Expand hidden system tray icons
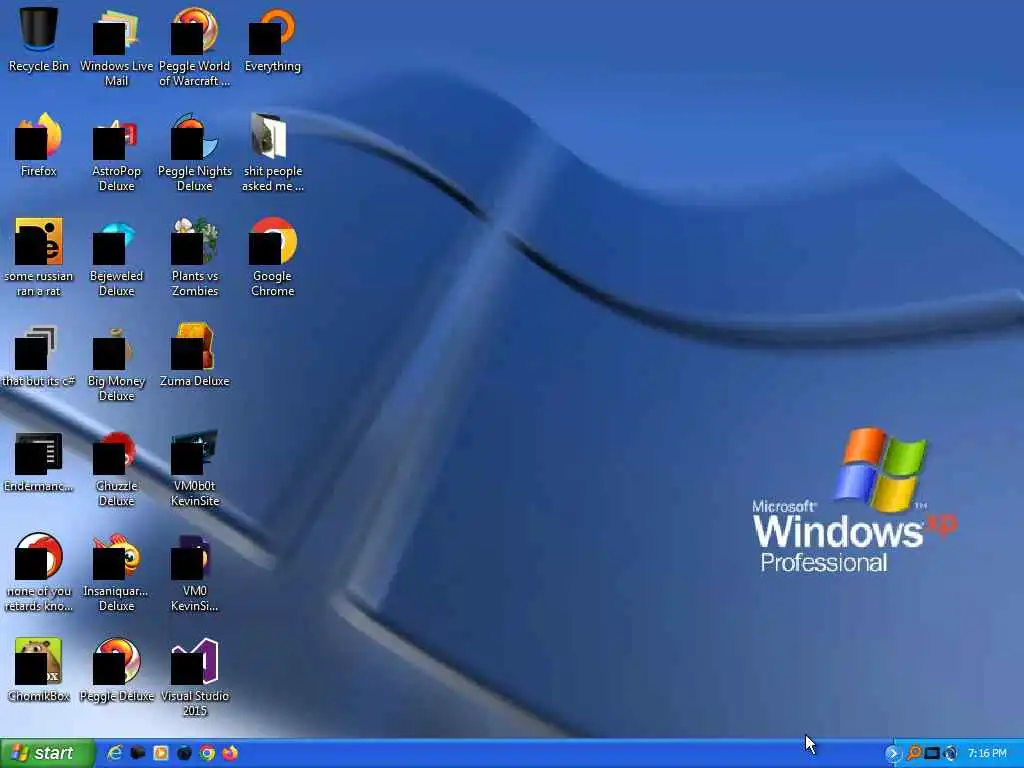1024x768 pixels. click(x=892, y=754)
